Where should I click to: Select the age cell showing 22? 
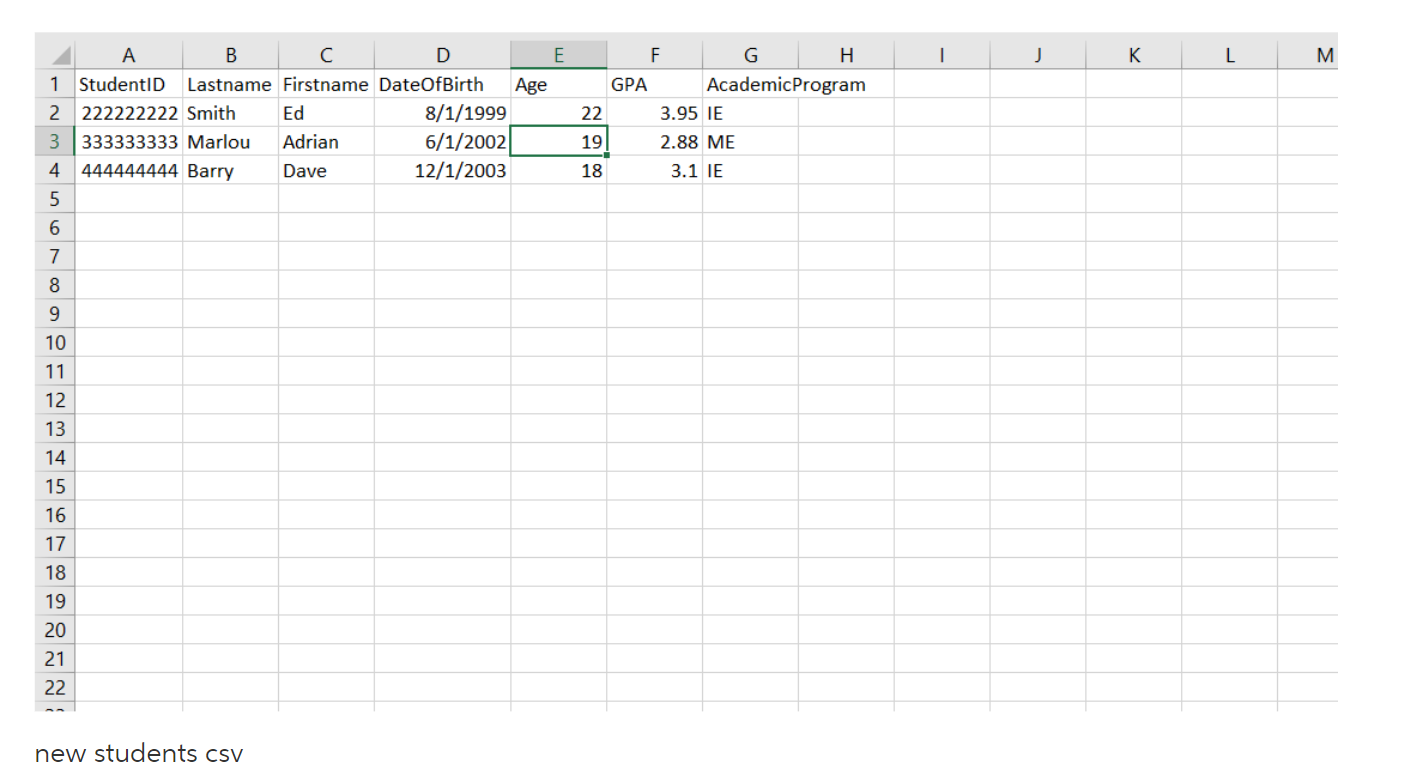click(559, 113)
